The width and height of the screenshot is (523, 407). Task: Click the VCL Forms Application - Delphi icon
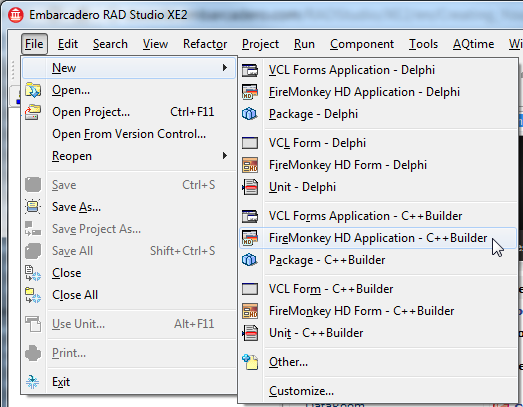[250, 70]
